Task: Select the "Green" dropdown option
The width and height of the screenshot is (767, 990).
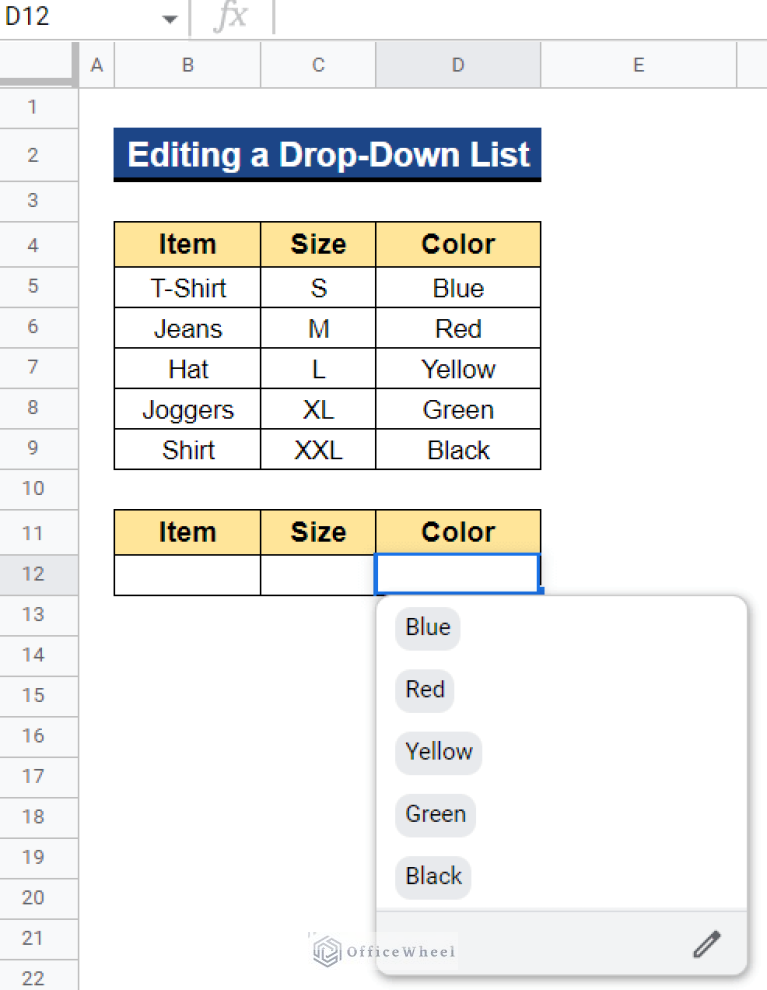Action: [x=435, y=815]
